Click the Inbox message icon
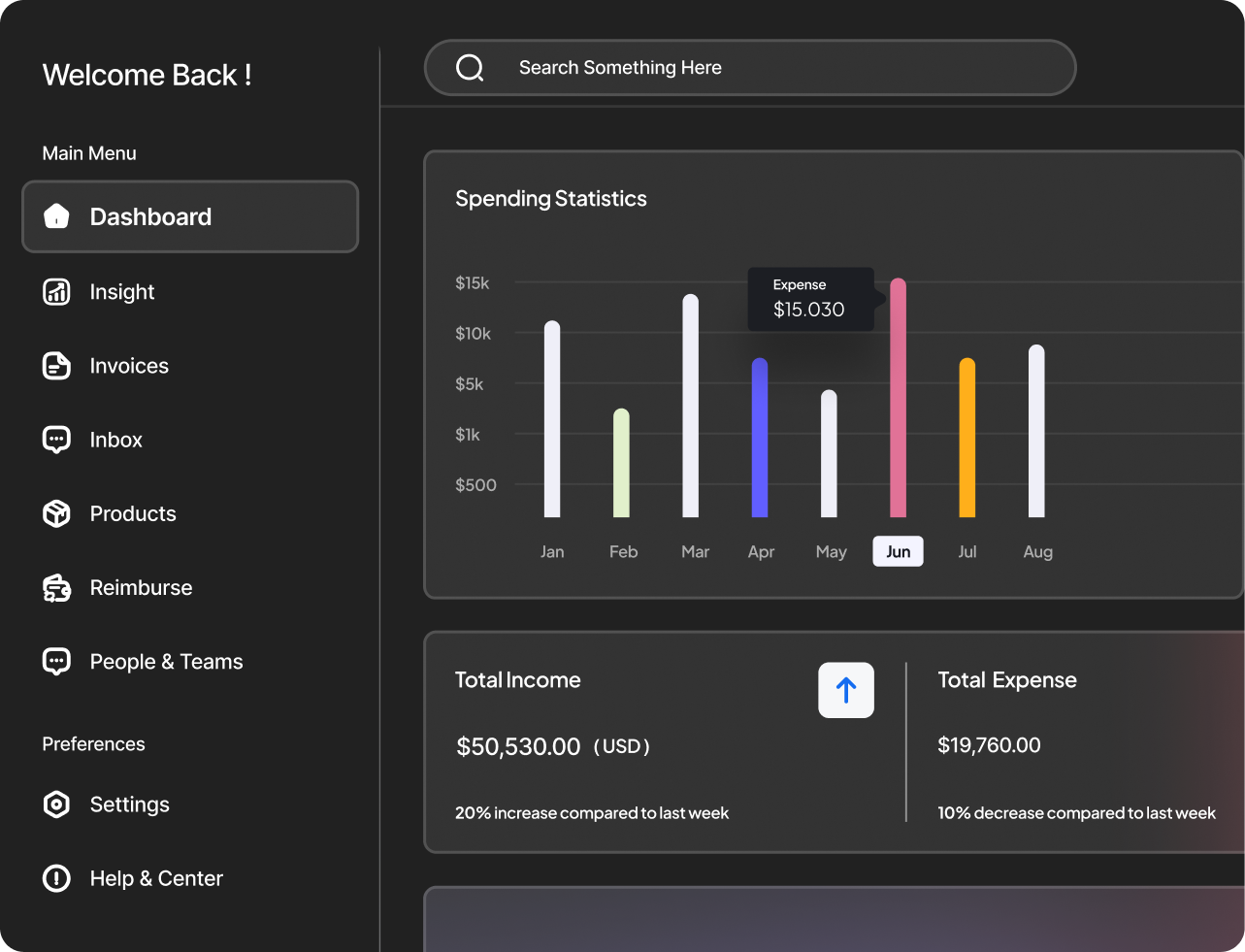The width and height of the screenshot is (1245, 952). (x=56, y=440)
